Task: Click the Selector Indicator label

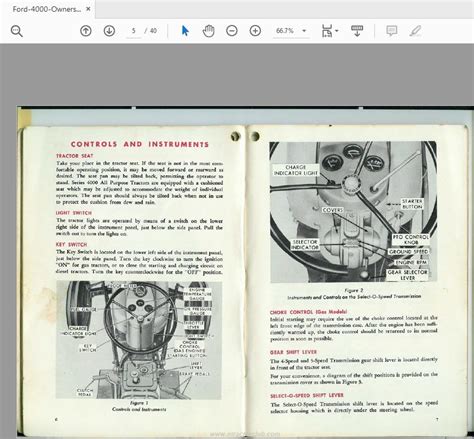Action: pyautogui.click(x=305, y=245)
